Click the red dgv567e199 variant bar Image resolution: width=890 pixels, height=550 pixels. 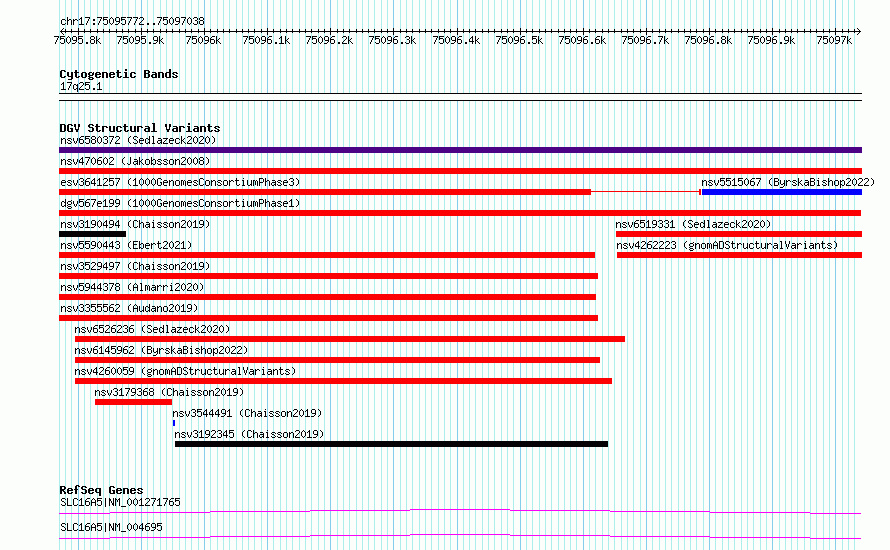[x=460, y=213]
